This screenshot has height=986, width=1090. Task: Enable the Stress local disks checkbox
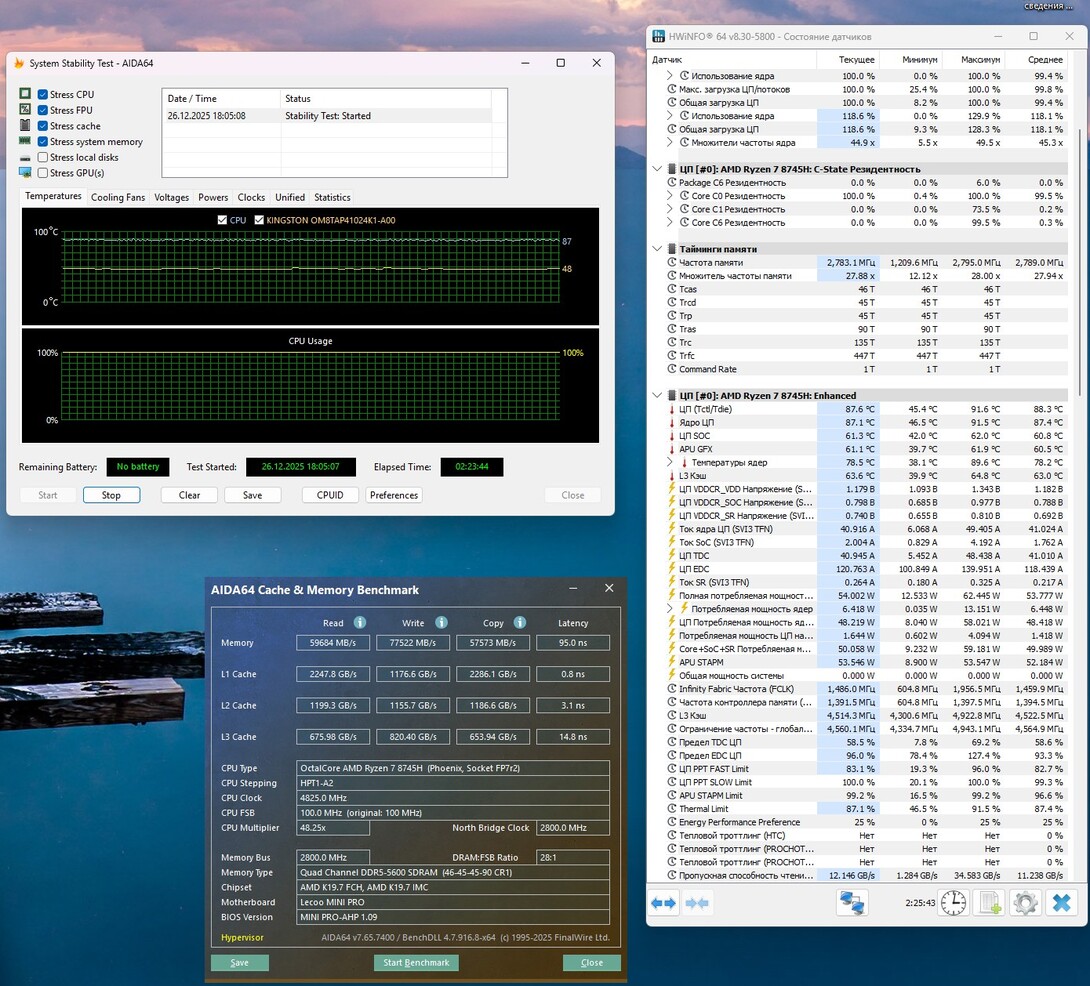click(43, 157)
